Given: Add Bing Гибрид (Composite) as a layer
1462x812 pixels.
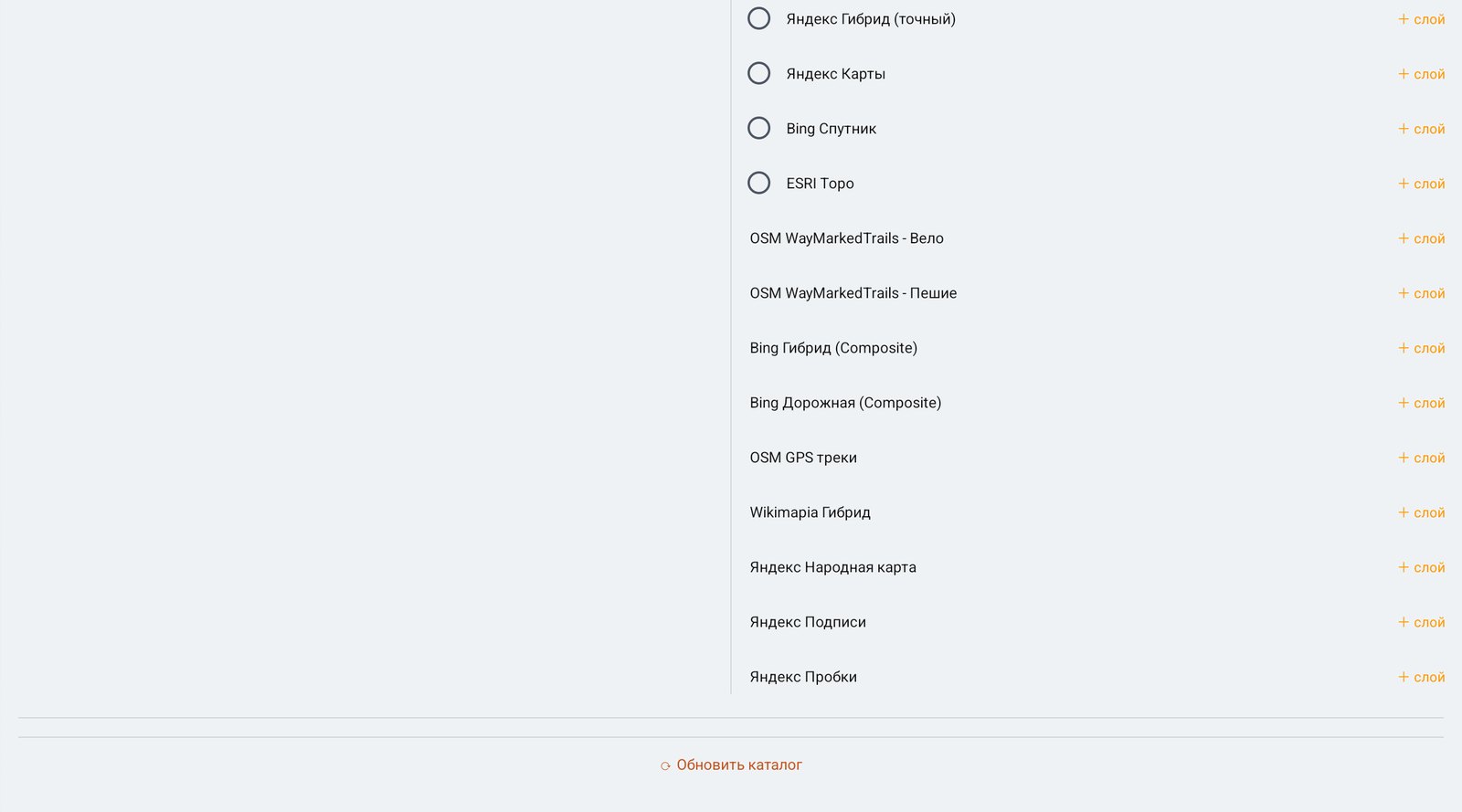Looking at the screenshot, I should click(x=1421, y=348).
